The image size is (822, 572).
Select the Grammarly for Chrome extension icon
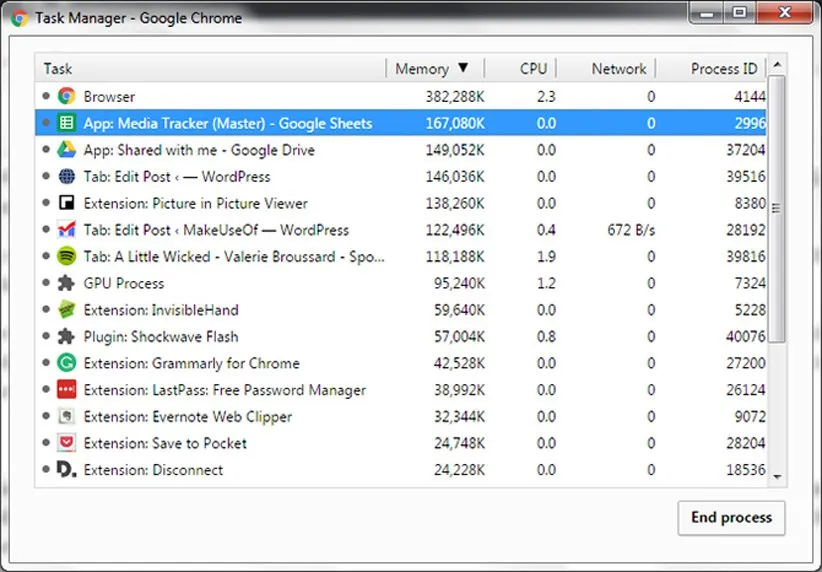(x=67, y=364)
